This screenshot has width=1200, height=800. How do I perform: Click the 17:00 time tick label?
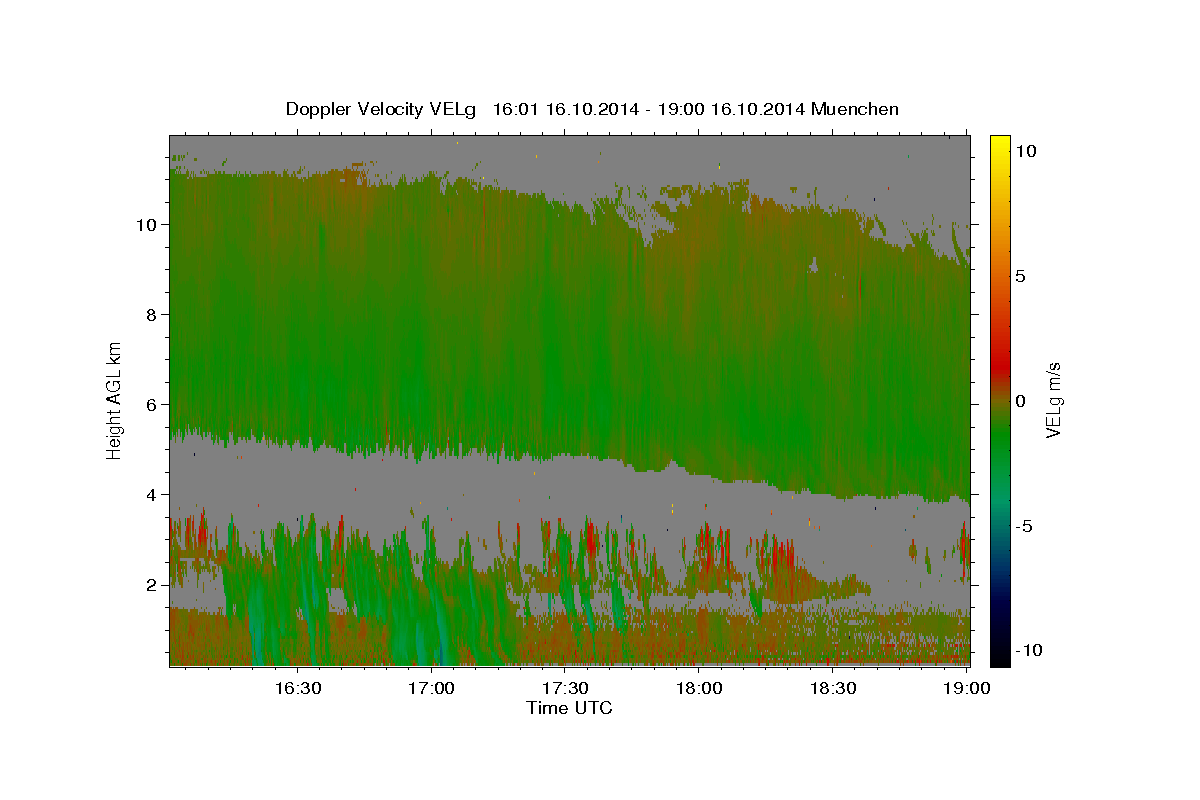pos(432,688)
